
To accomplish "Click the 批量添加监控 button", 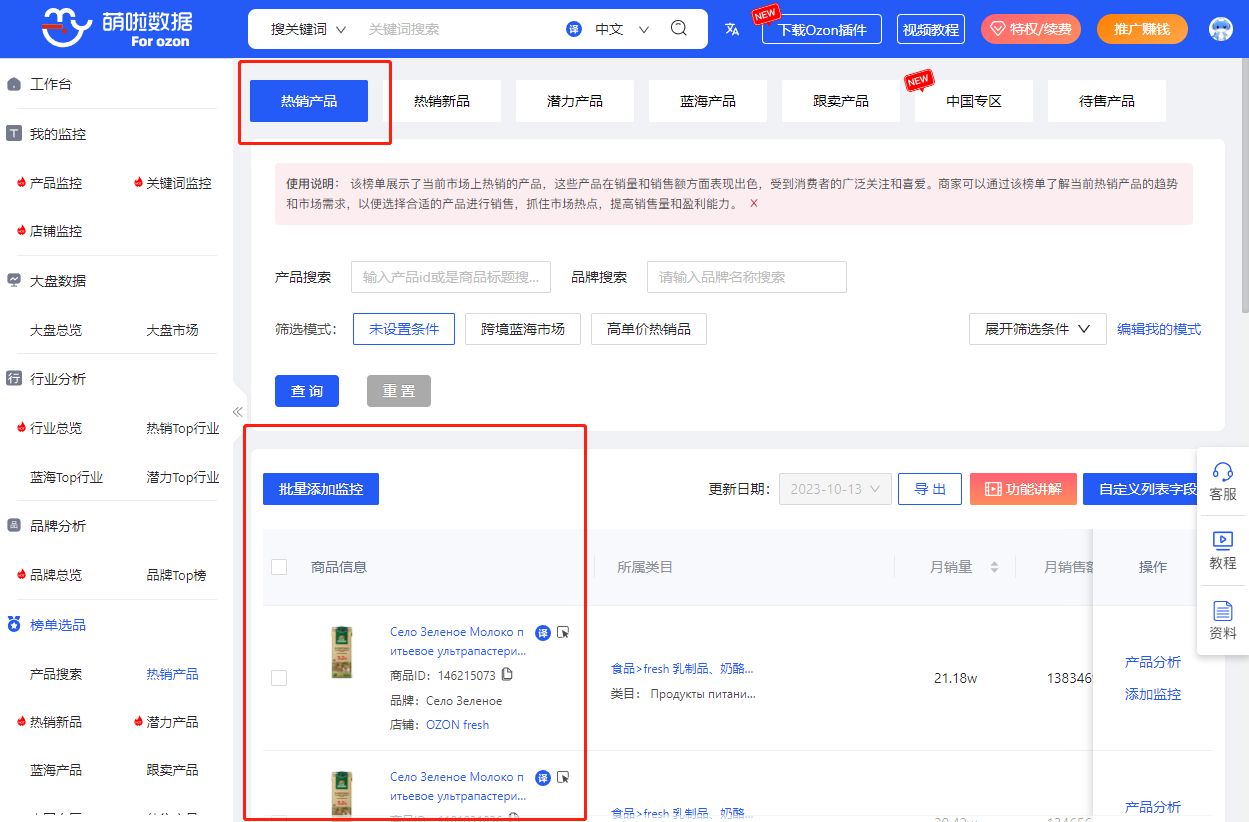I will click(321, 489).
